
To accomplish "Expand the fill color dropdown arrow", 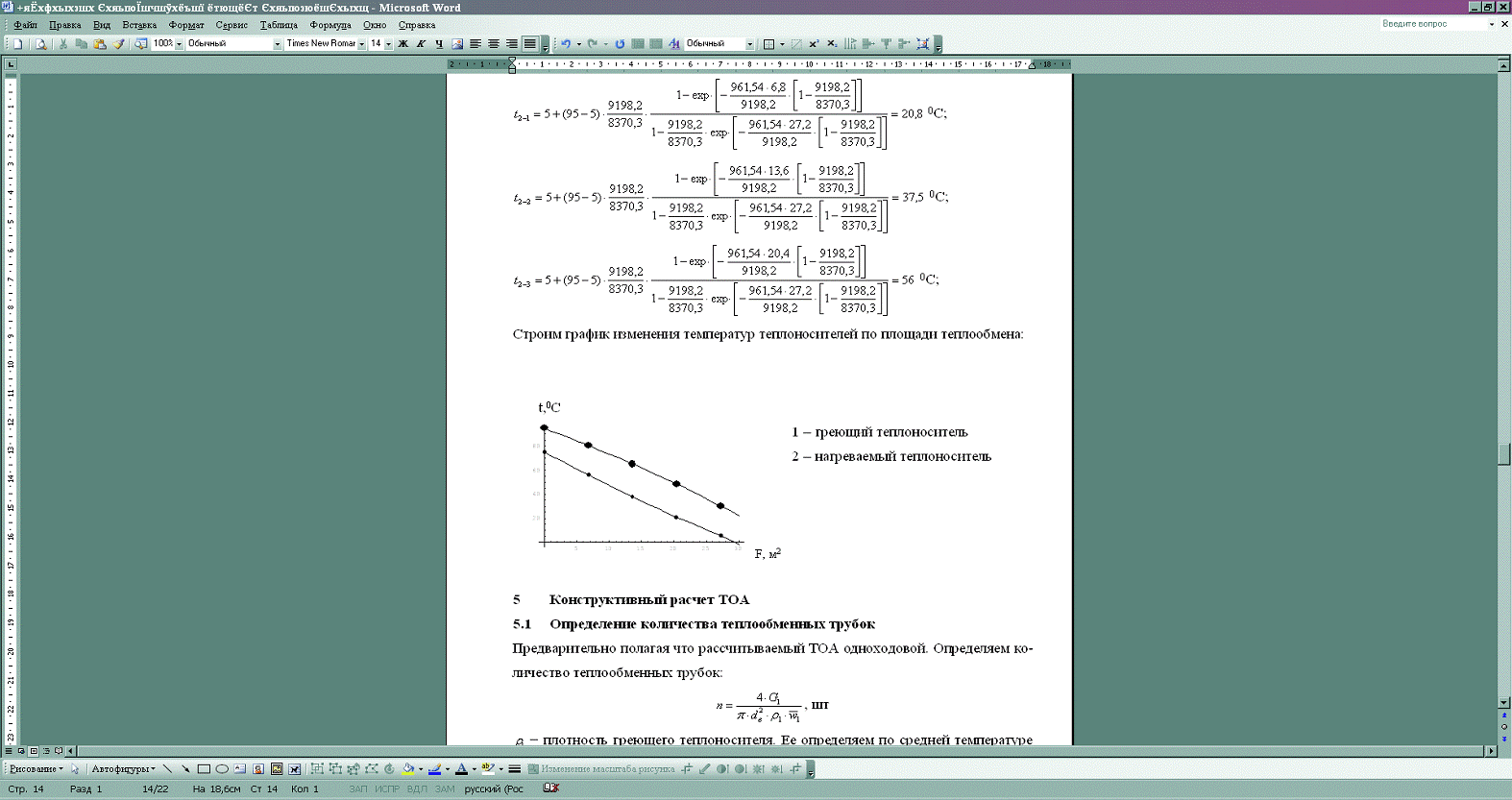I will tap(421, 769).
